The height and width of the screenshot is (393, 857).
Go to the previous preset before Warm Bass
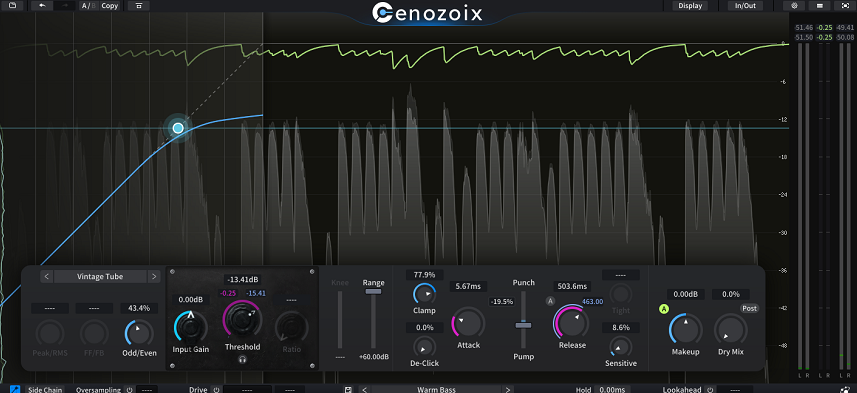(365, 390)
